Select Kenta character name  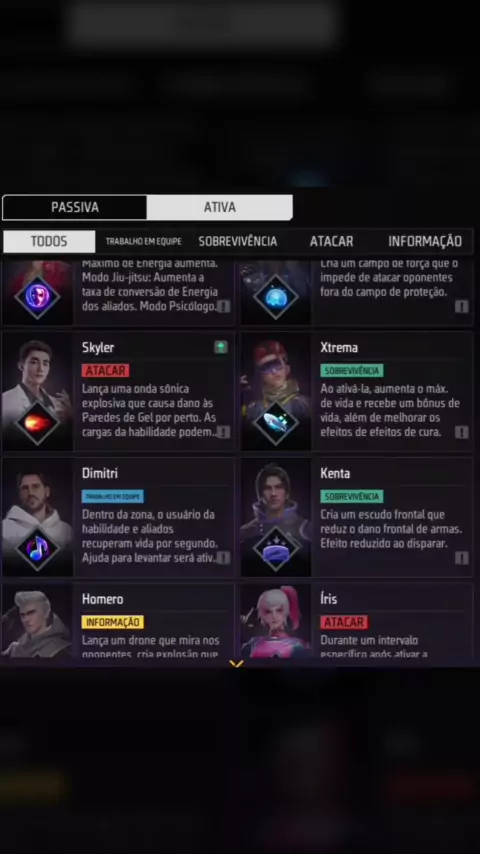[335, 473]
